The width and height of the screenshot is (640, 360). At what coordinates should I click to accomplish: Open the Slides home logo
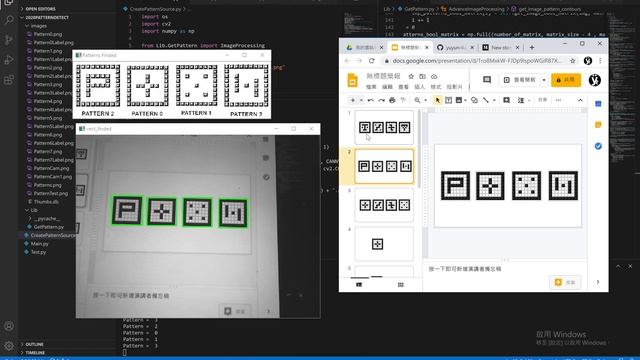[x=353, y=80]
